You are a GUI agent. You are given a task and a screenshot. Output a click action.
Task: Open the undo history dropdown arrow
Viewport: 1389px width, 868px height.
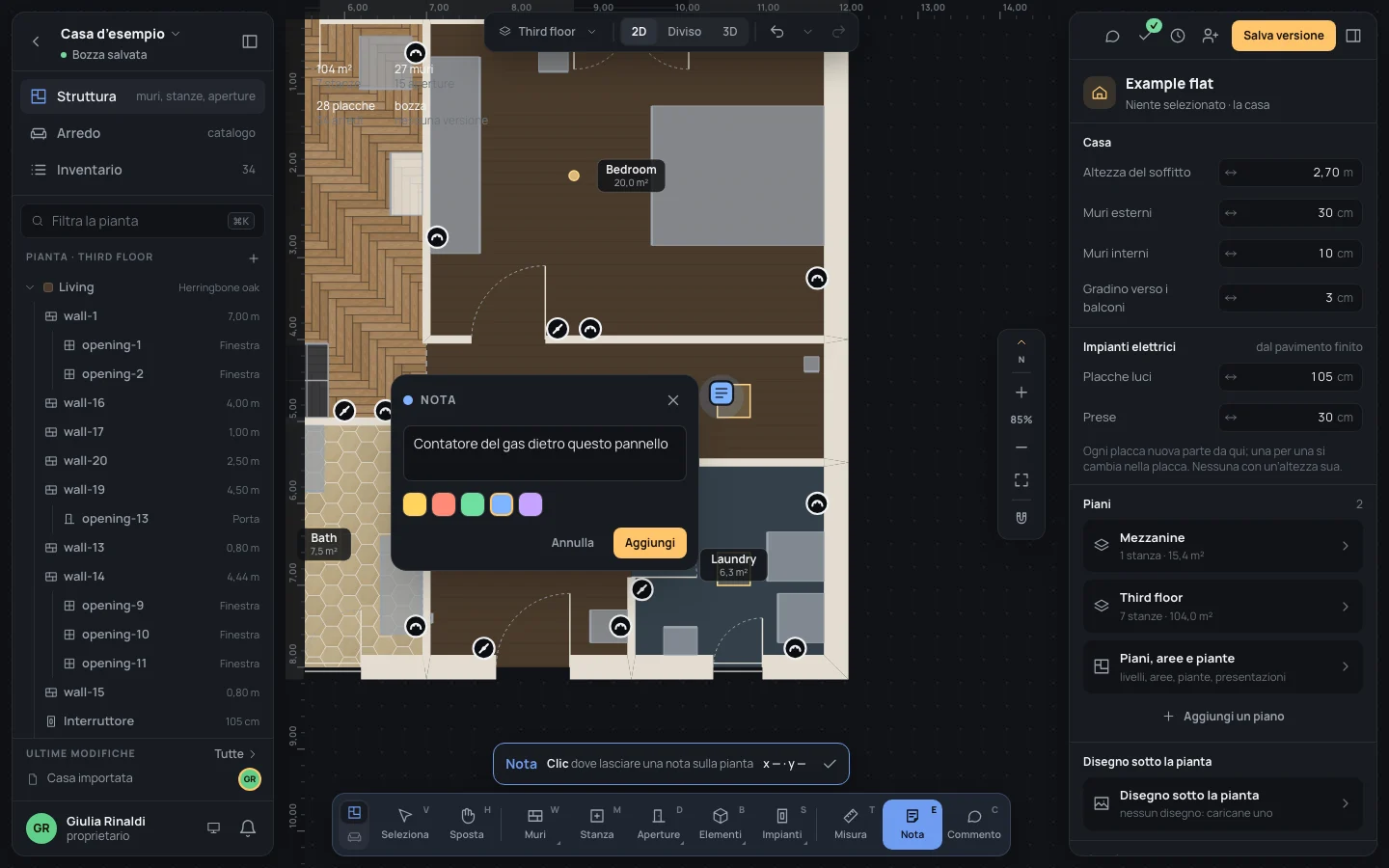tap(808, 32)
